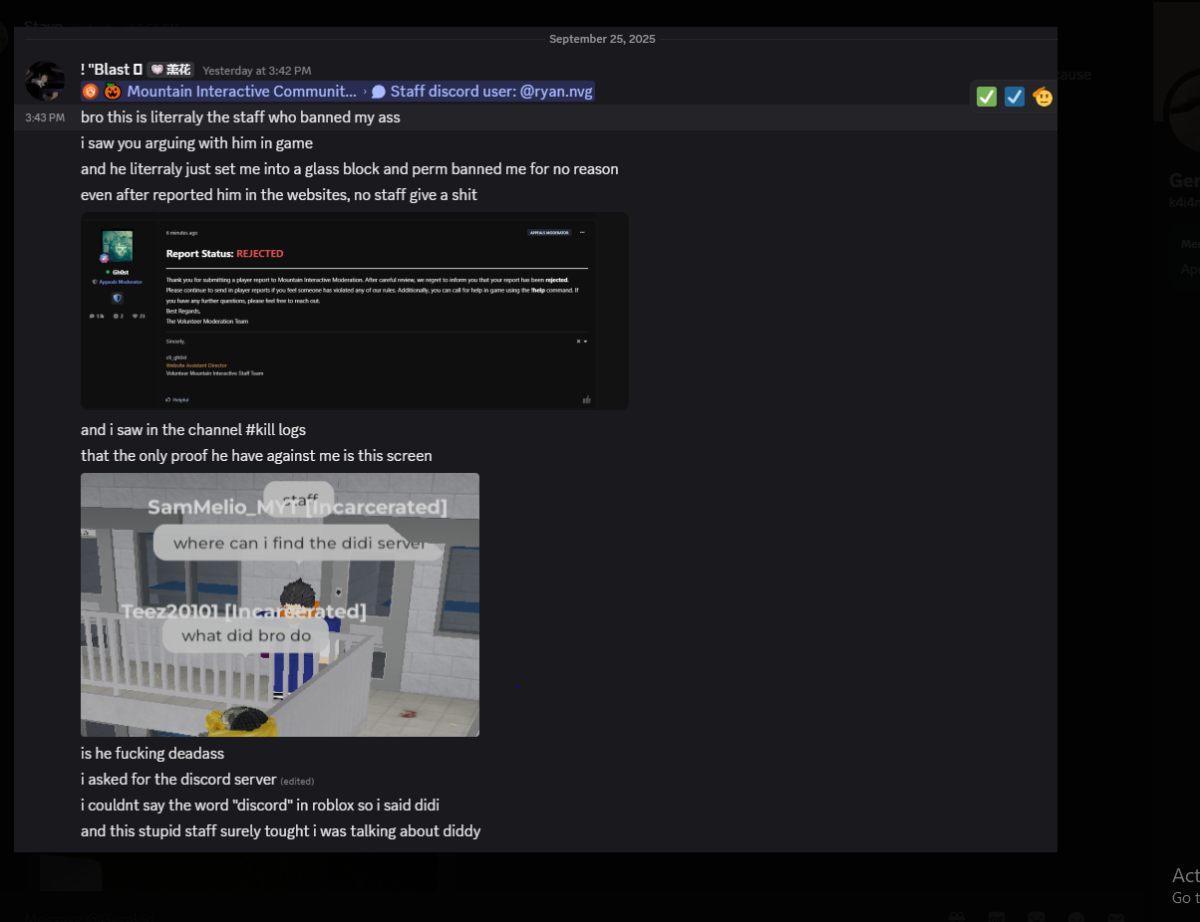This screenshot has height=922, width=1200.
Task: Click the speech bubble icon before Staff discord user
Action: [379, 91]
